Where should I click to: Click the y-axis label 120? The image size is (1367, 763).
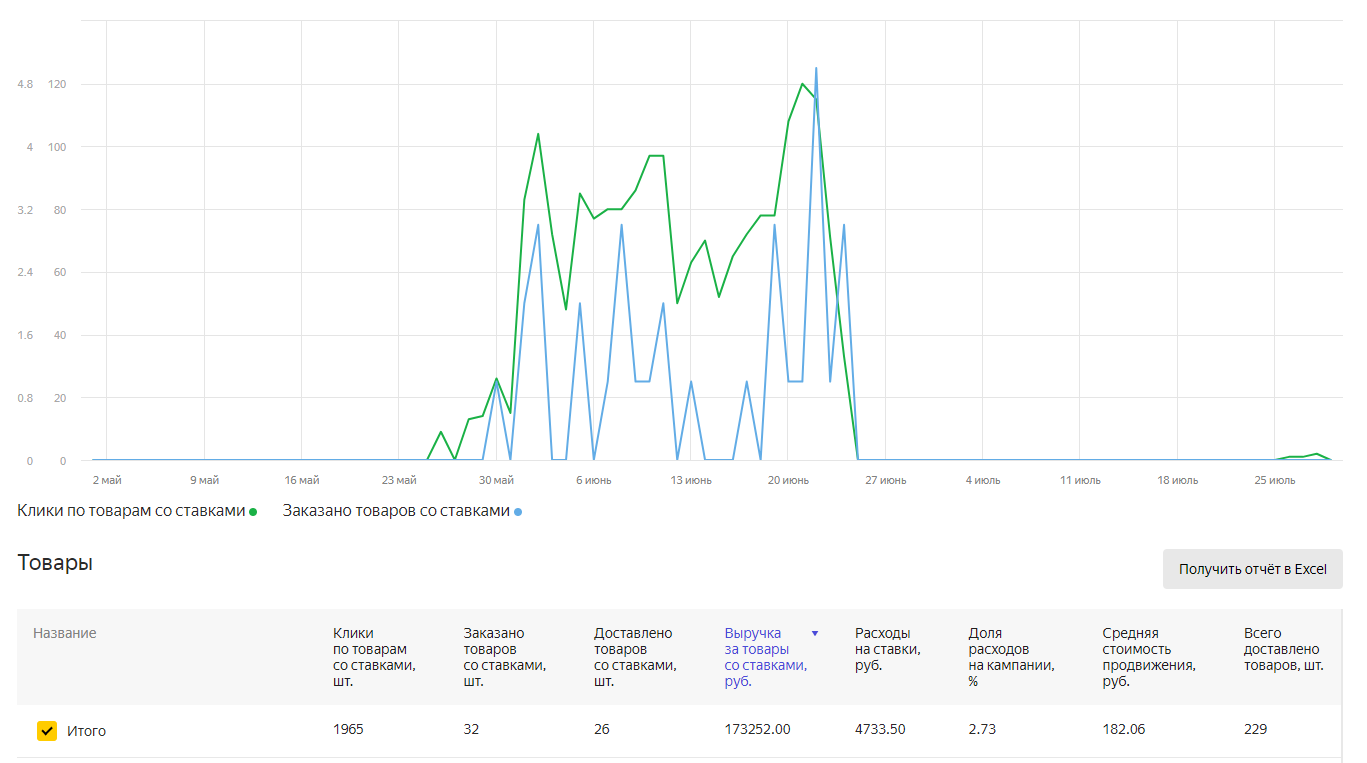57,84
